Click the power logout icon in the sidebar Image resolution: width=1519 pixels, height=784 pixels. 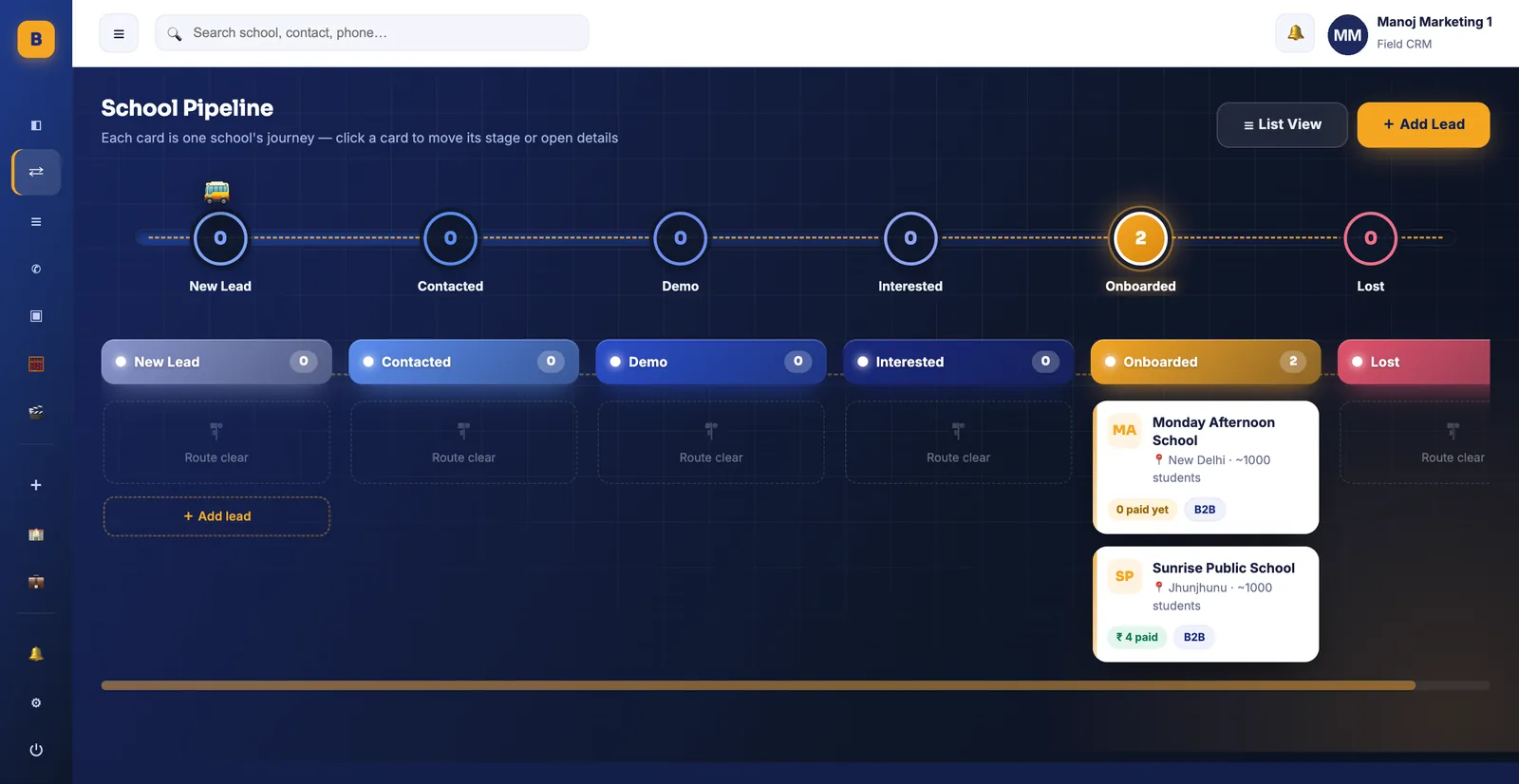pyautogui.click(x=36, y=750)
